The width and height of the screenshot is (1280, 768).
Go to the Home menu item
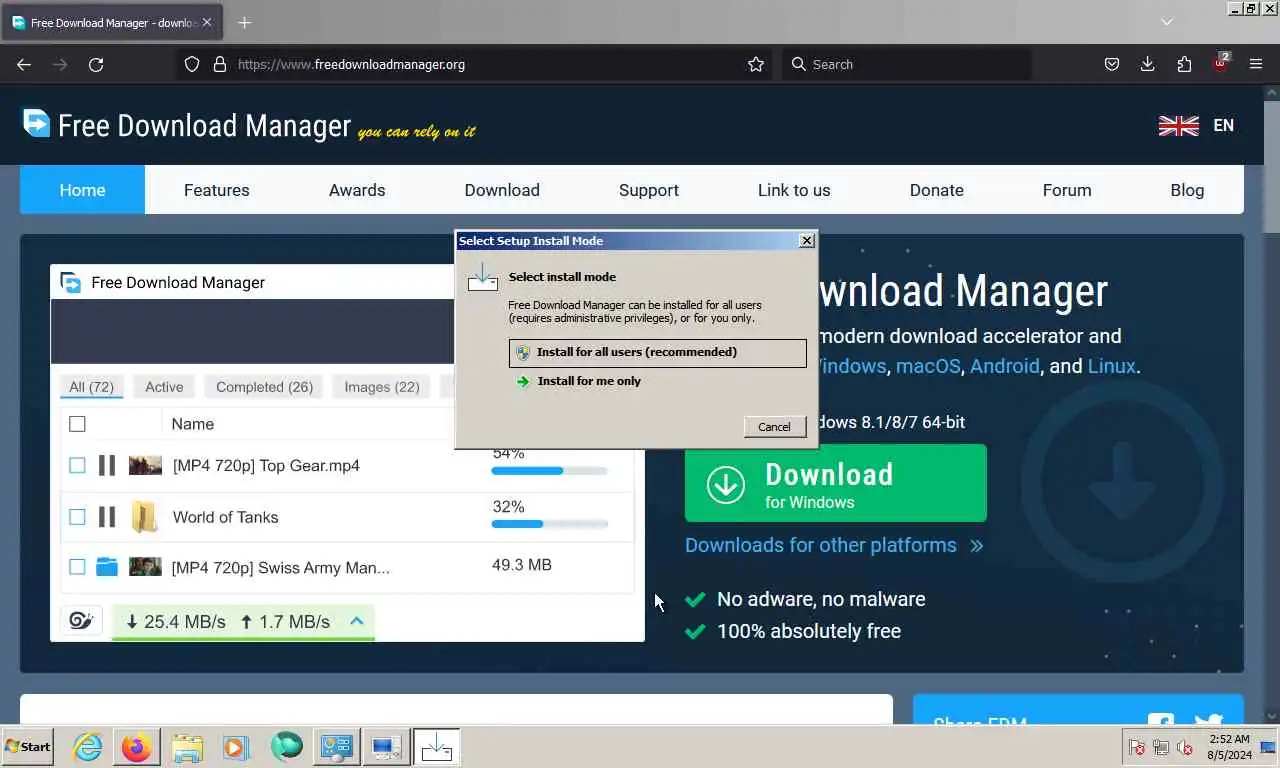(82, 190)
